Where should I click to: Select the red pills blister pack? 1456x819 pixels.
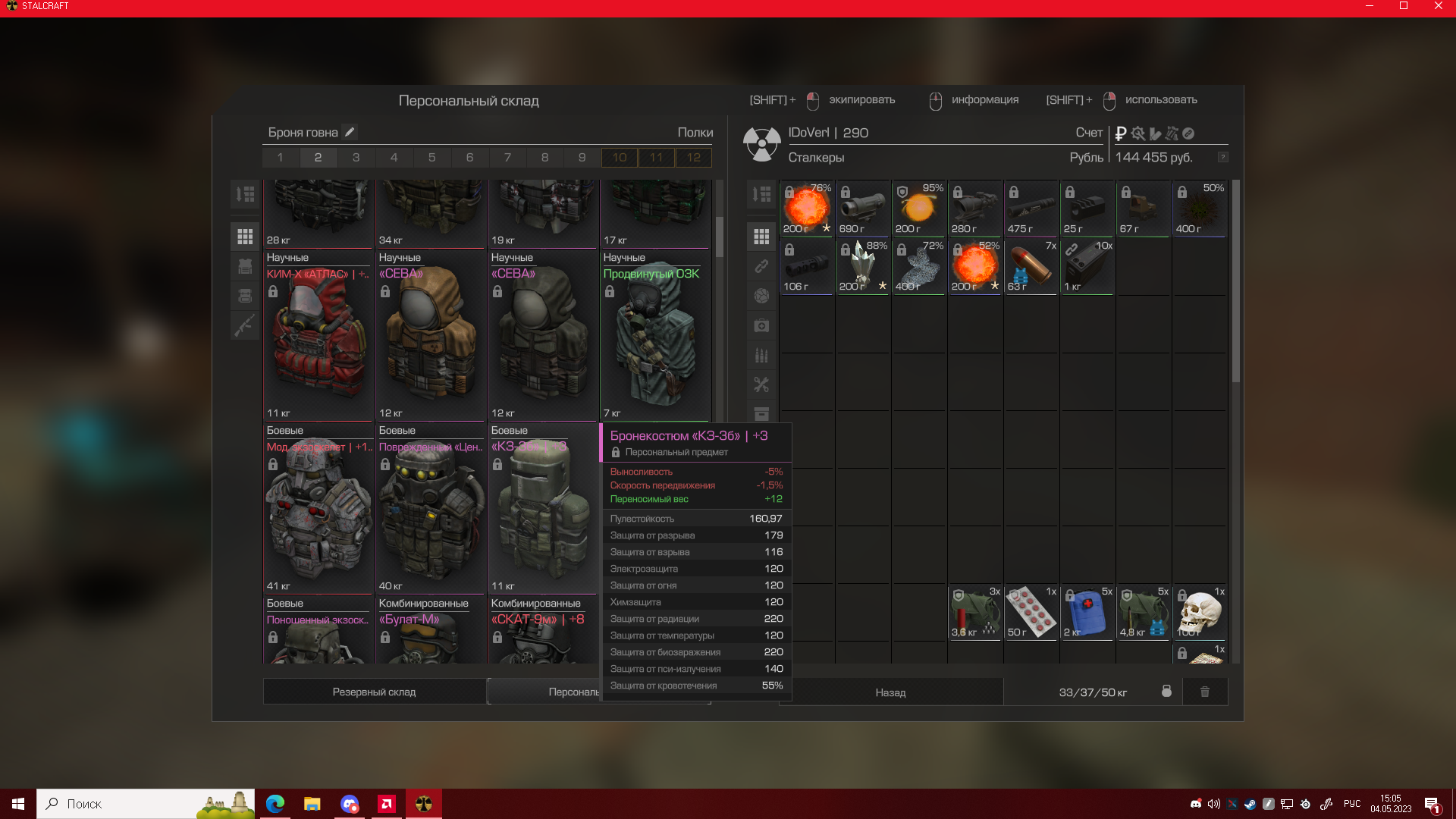coord(1031,612)
